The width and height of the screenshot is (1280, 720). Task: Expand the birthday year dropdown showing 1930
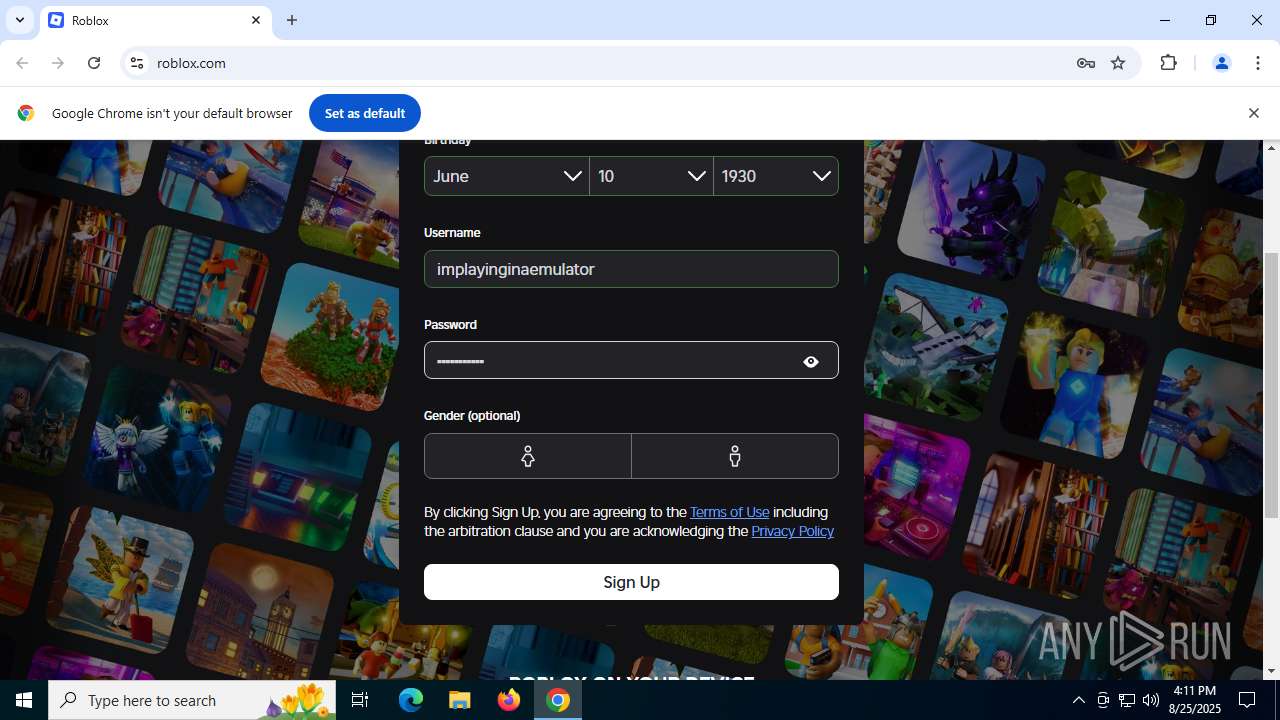coord(776,176)
